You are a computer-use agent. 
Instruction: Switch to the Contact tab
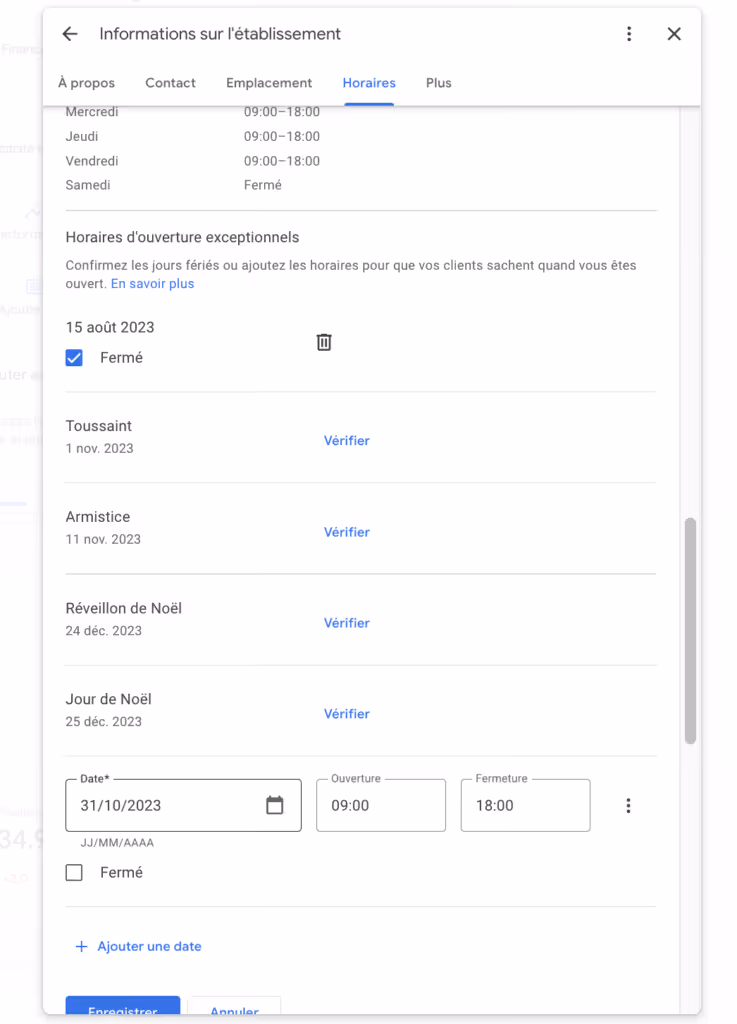pyautogui.click(x=170, y=83)
